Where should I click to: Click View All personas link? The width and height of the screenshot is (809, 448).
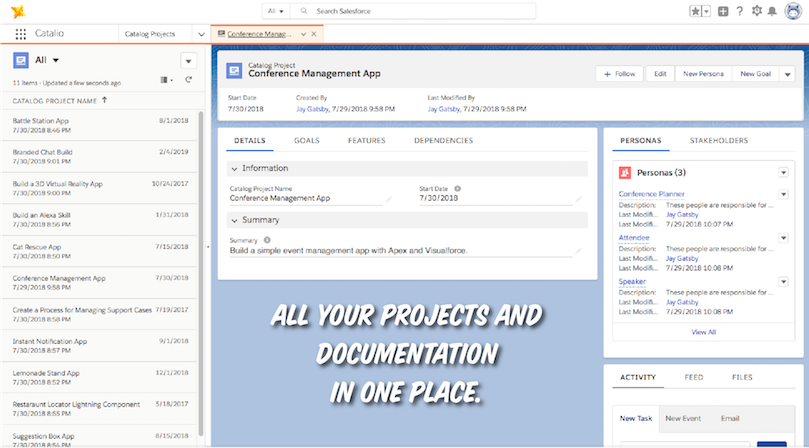(x=704, y=332)
